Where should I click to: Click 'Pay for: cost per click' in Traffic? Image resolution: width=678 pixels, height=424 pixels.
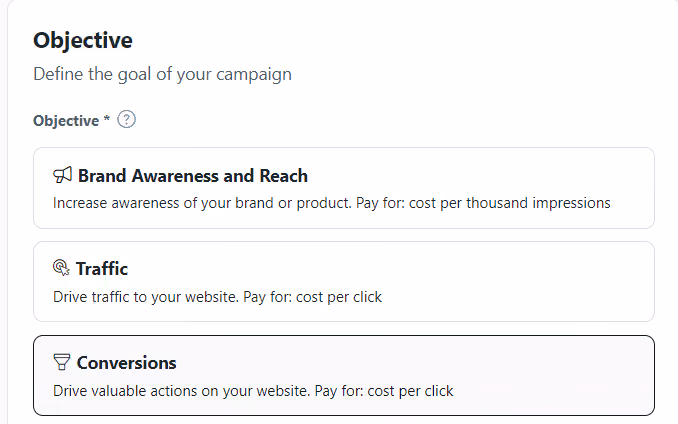[x=313, y=297]
